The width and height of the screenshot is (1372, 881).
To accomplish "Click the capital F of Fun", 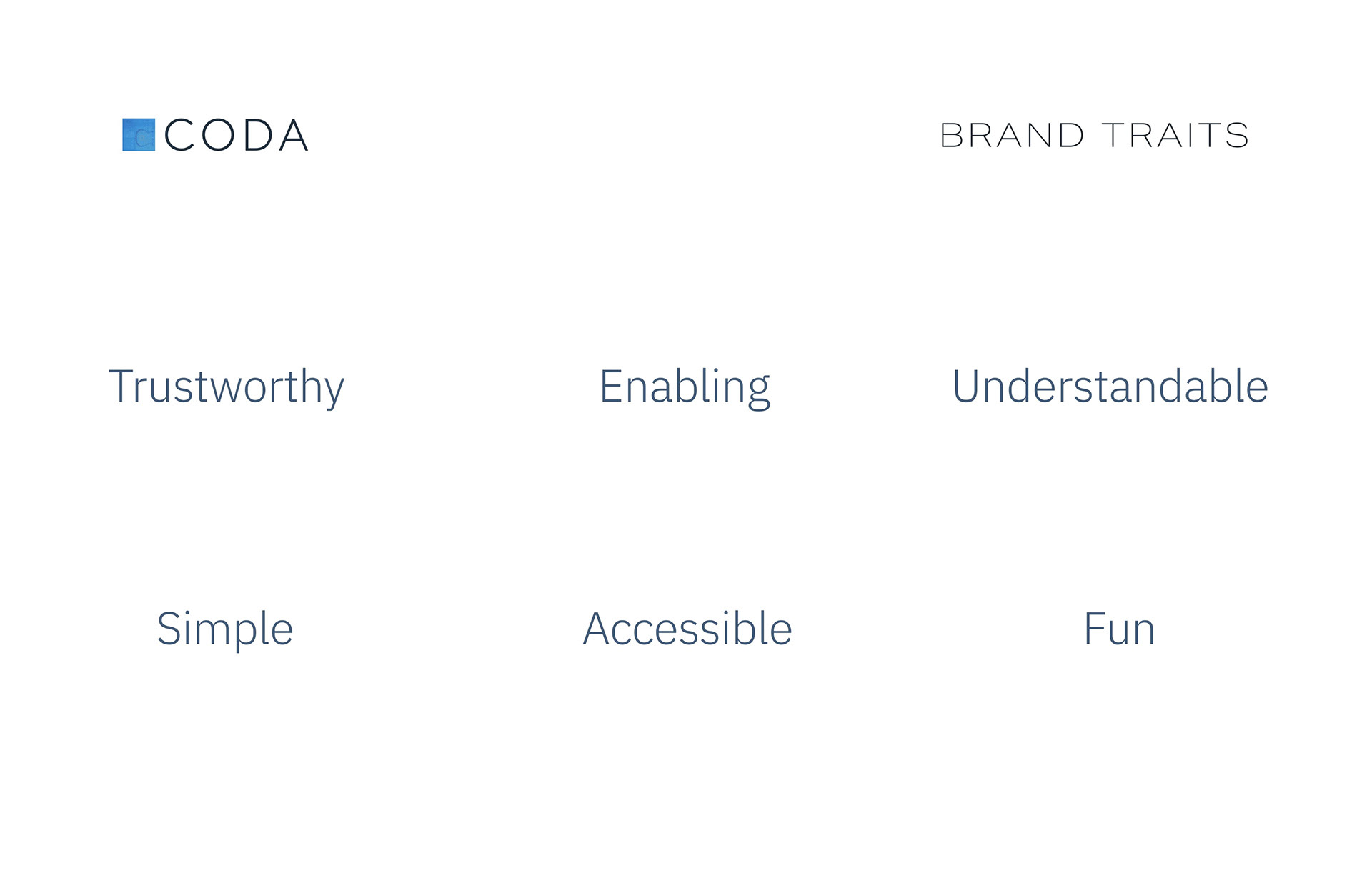I will (x=1095, y=629).
